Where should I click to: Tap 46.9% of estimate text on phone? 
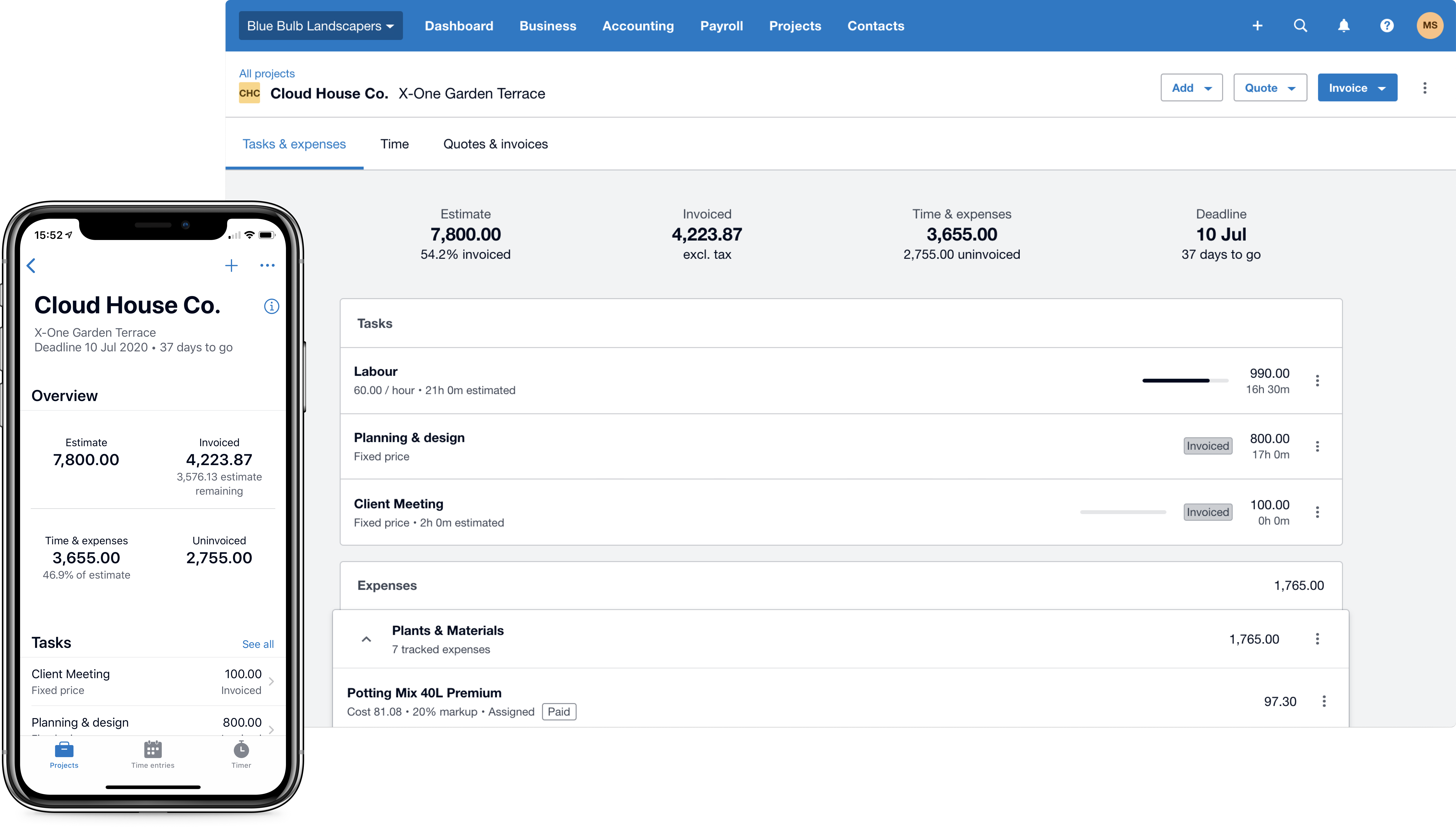point(86,575)
